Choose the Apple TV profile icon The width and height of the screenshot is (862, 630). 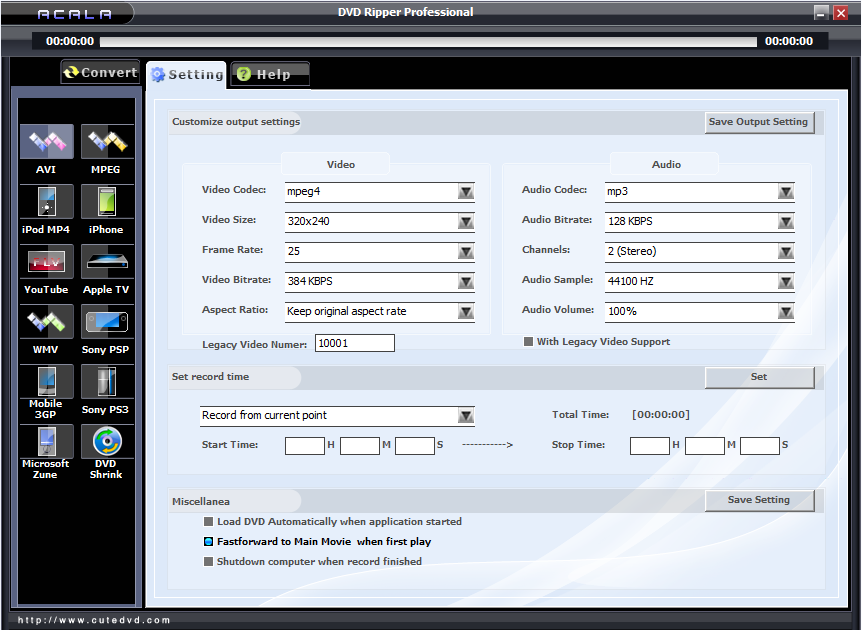[106, 263]
